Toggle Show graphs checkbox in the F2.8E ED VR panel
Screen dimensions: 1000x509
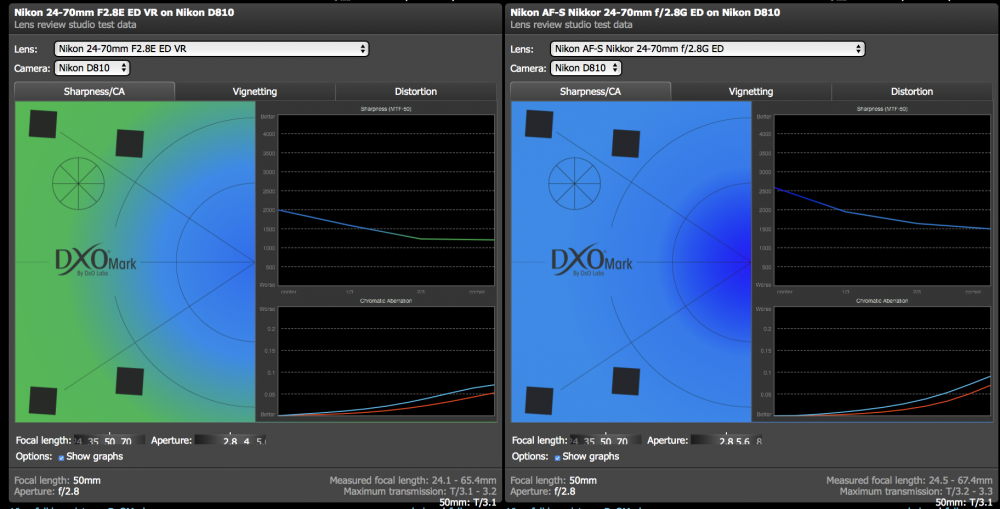(x=61, y=457)
